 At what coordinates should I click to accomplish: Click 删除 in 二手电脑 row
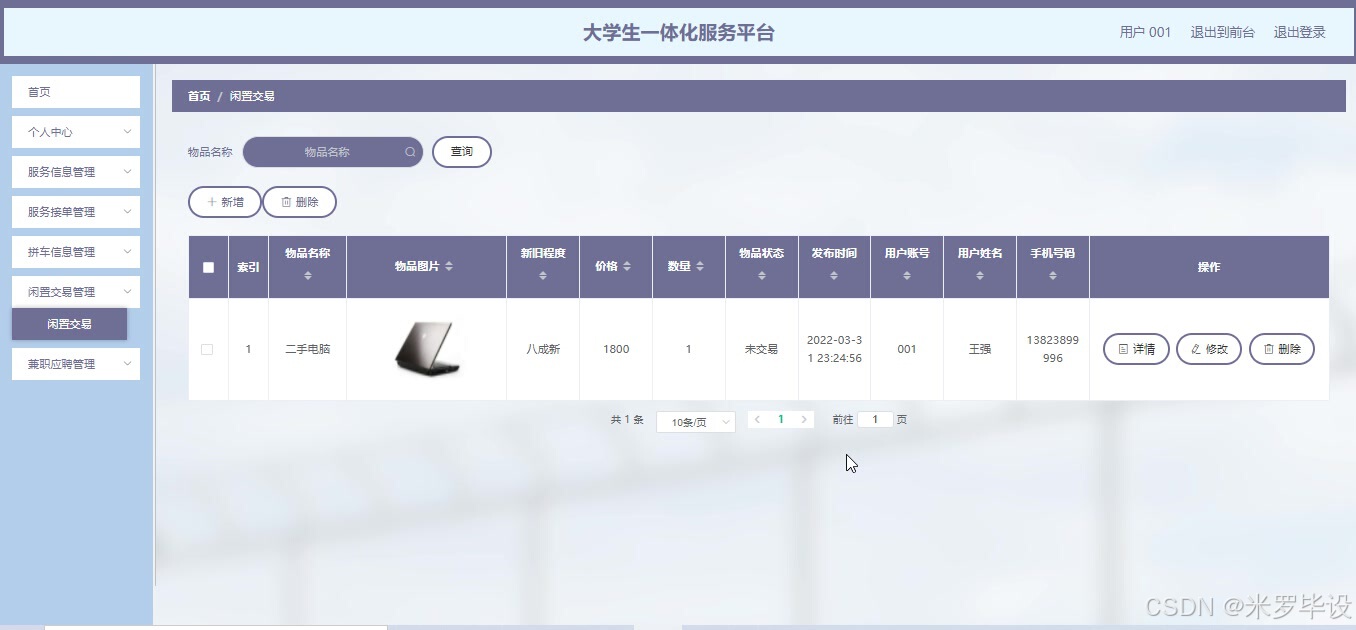coord(1282,349)
